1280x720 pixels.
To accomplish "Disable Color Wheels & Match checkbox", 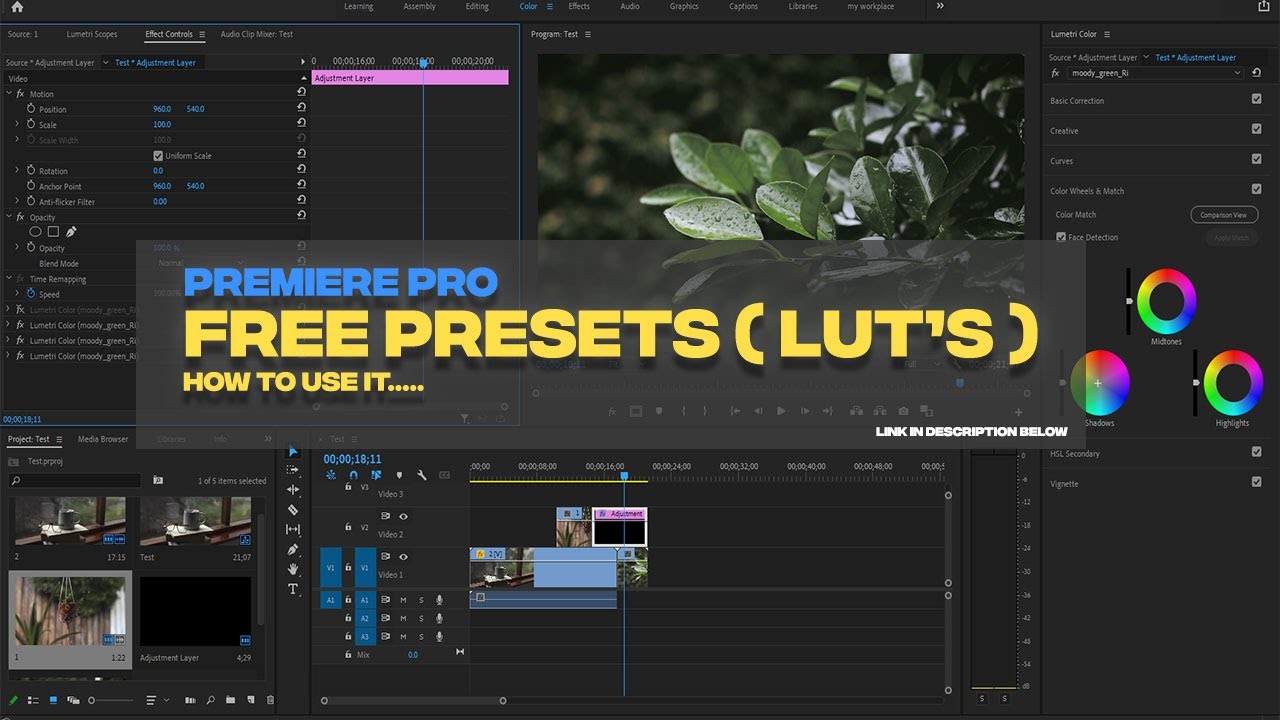I will click(1256, 189).
